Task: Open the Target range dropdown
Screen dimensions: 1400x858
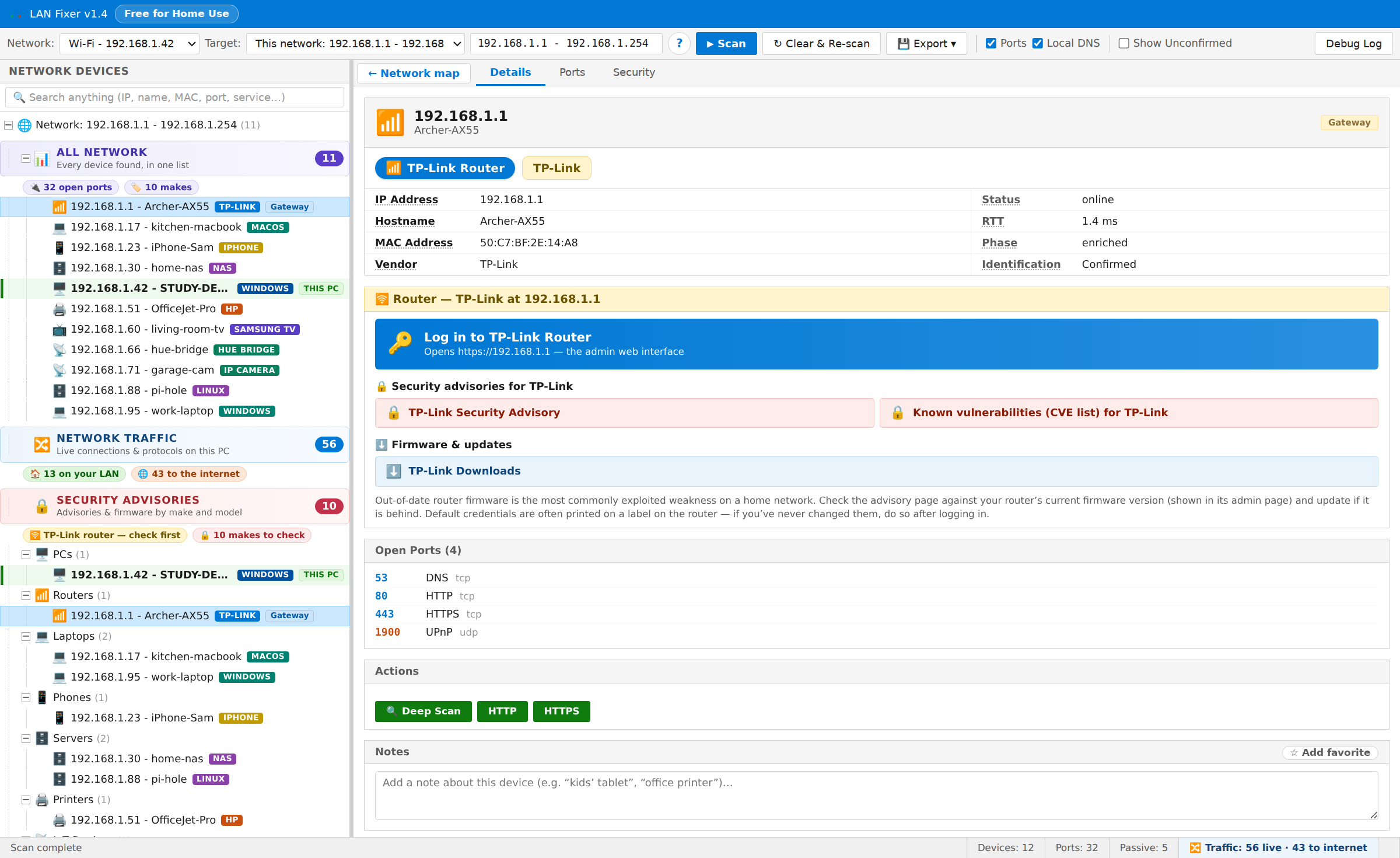Action: coord(355,44)
